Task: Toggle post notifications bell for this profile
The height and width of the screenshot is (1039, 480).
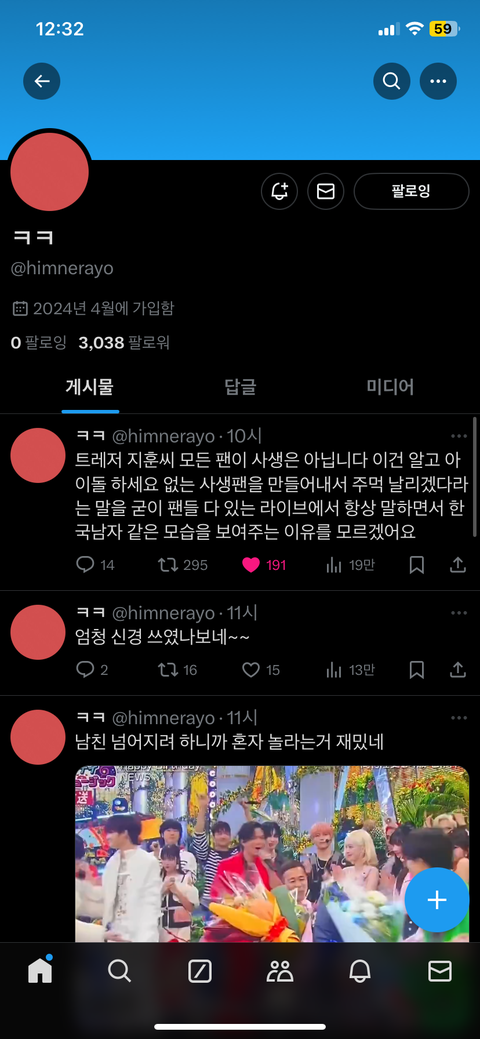Action: click(279, 191)
